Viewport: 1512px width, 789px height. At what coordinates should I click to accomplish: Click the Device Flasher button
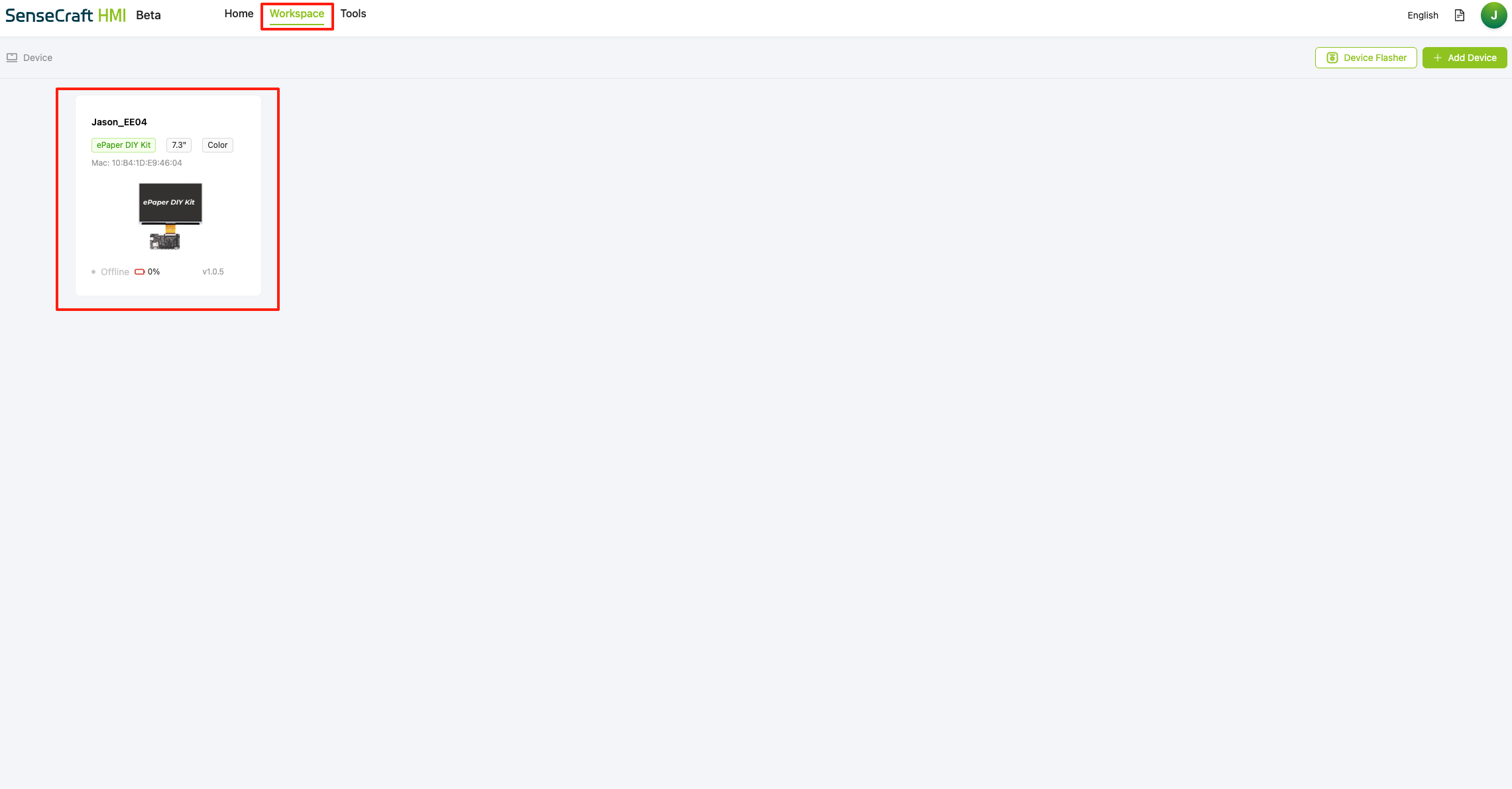1366,58
